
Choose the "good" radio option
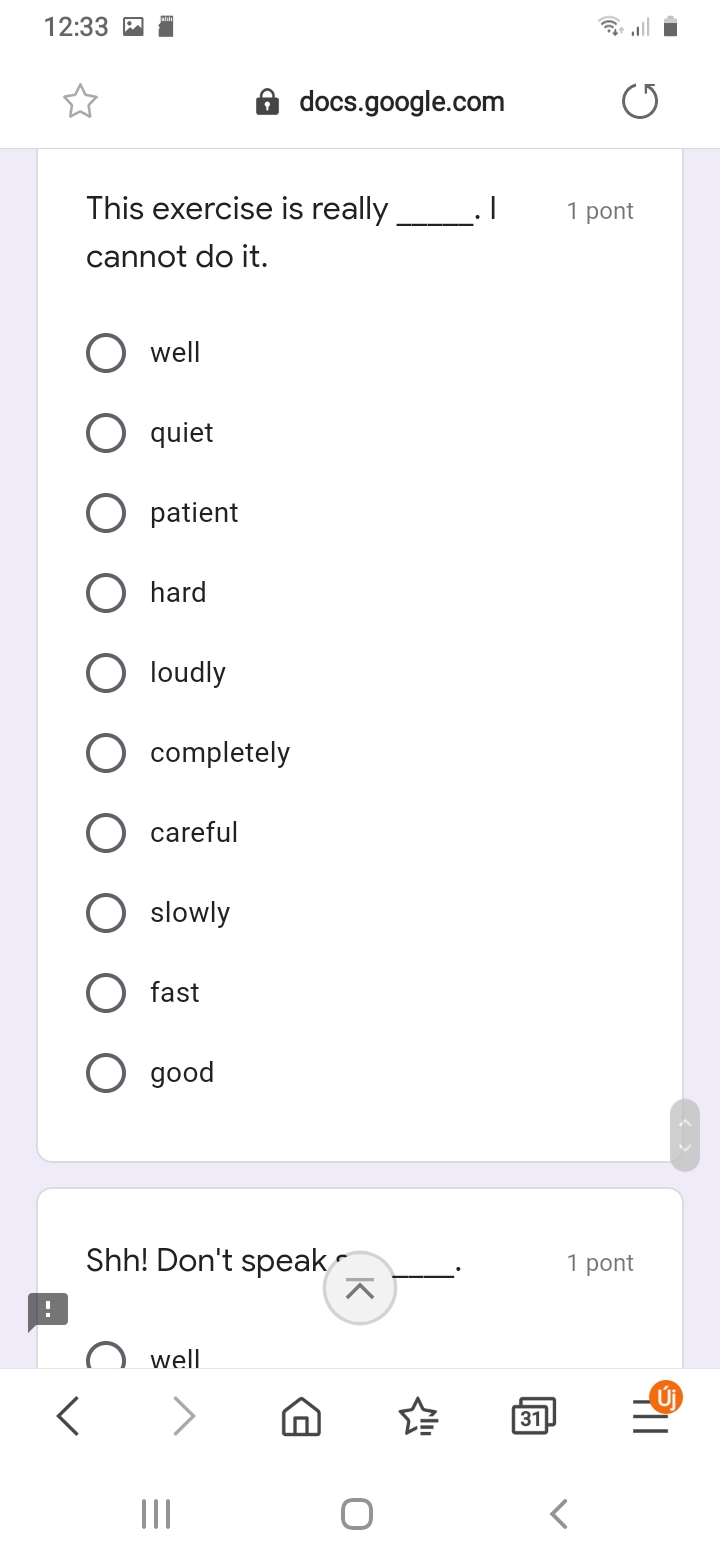(106, 1072)
